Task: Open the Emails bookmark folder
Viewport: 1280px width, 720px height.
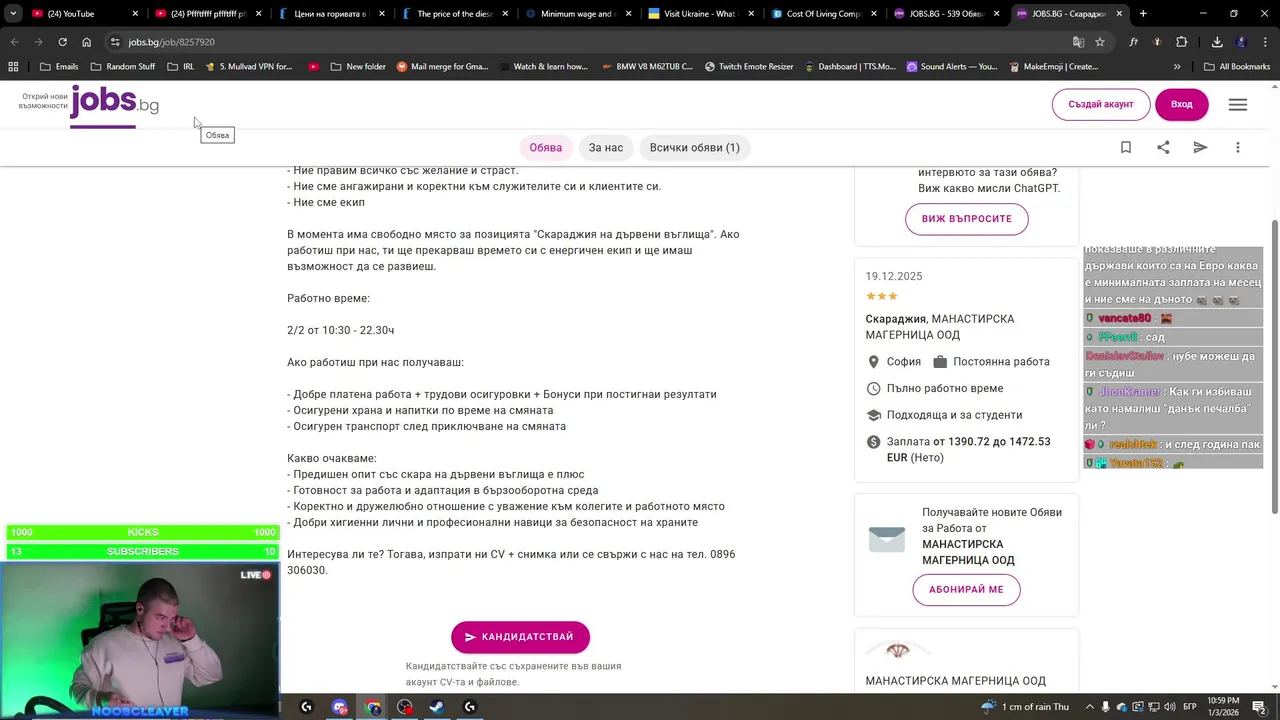Action: (x=59, y=67)
